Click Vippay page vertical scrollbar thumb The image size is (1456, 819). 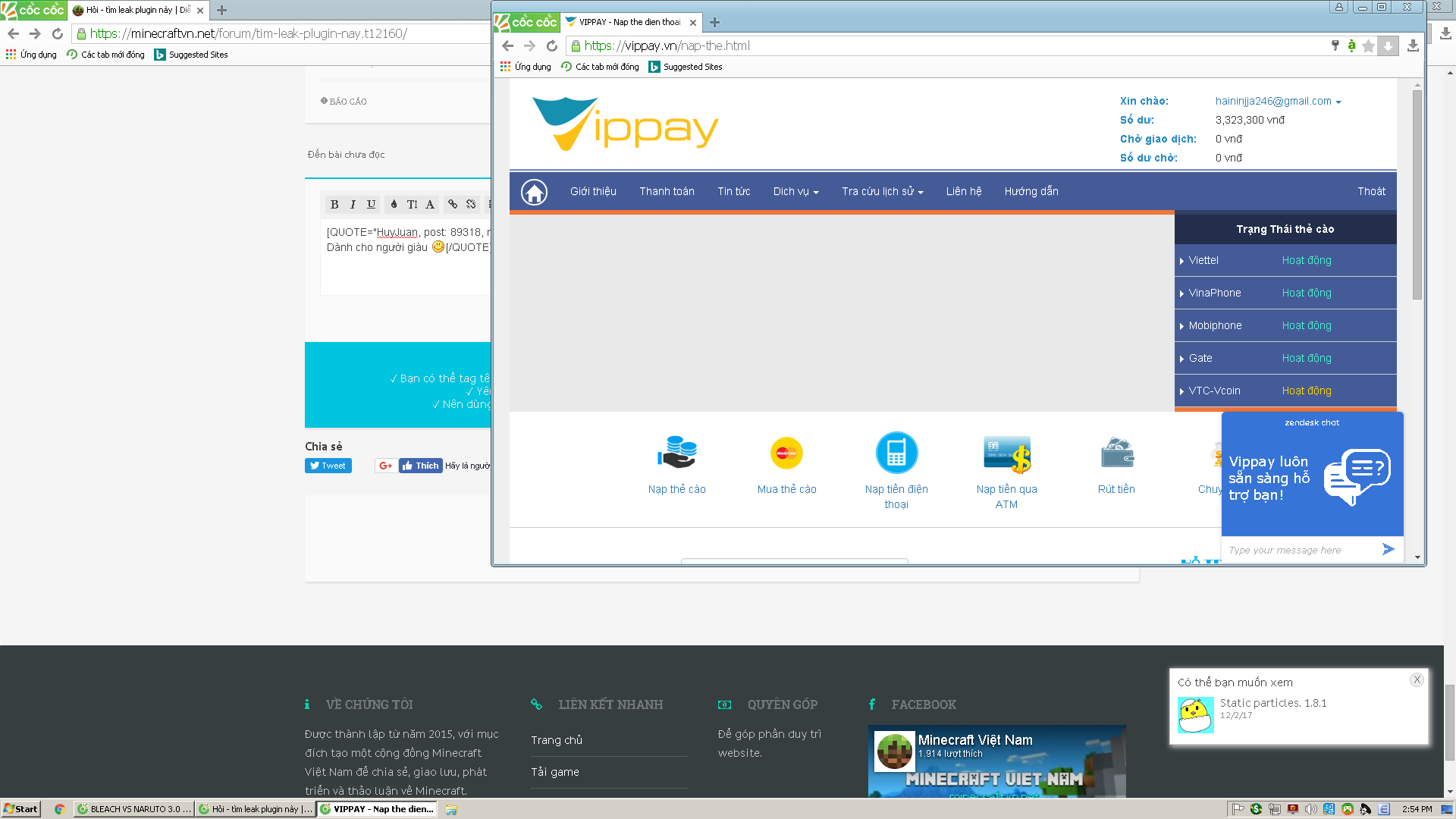click(x=1417, y=193)
